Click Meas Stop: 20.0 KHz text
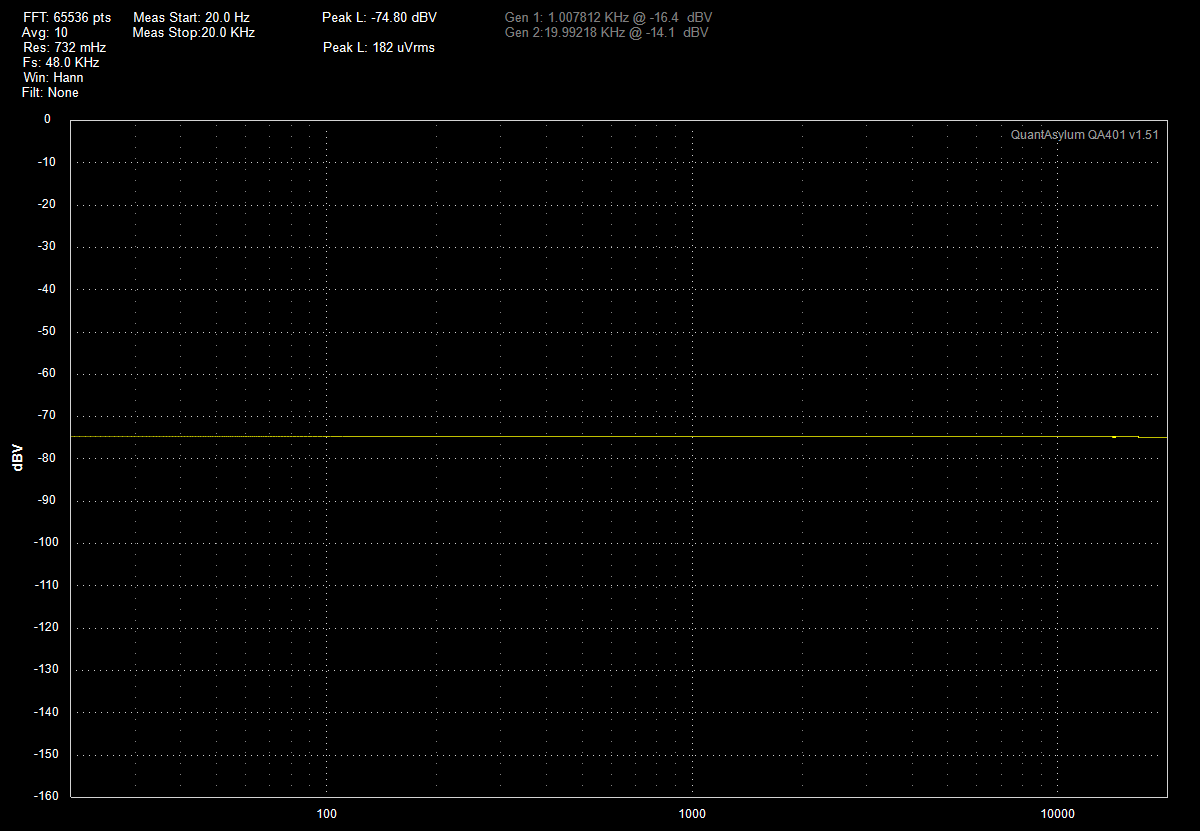 [194, 33]
